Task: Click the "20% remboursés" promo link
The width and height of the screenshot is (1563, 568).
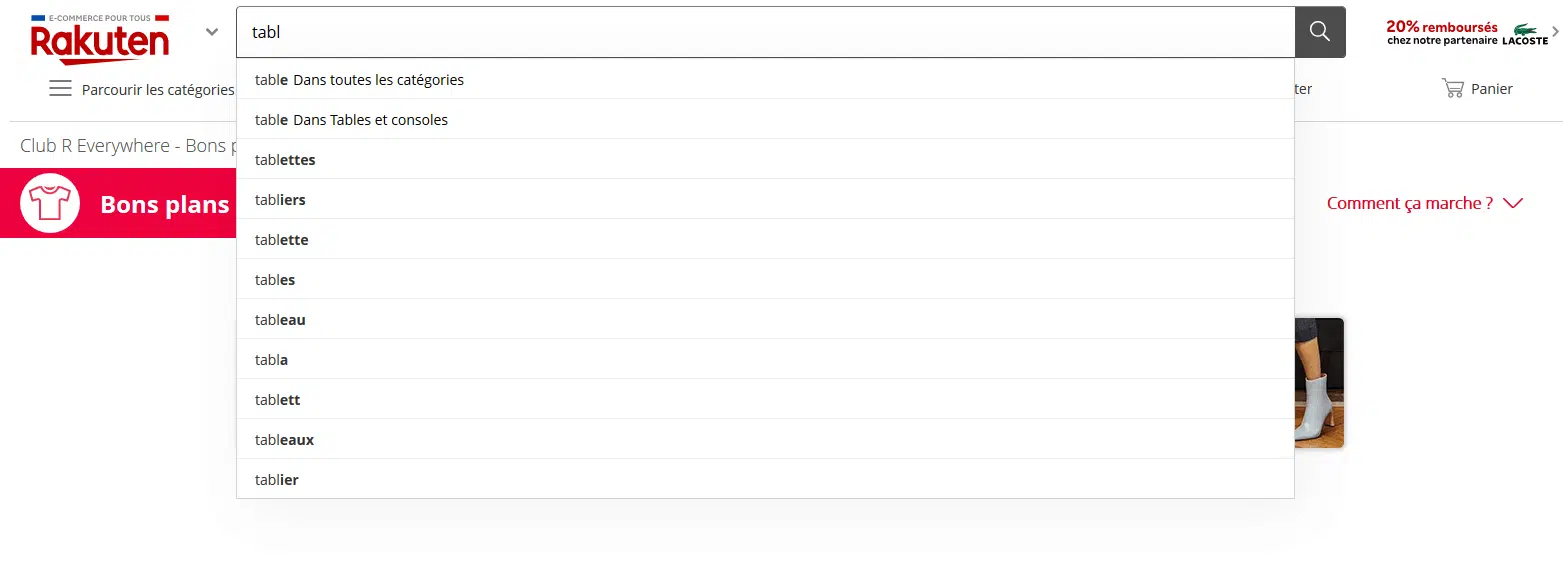Action: coord(1441,27)
